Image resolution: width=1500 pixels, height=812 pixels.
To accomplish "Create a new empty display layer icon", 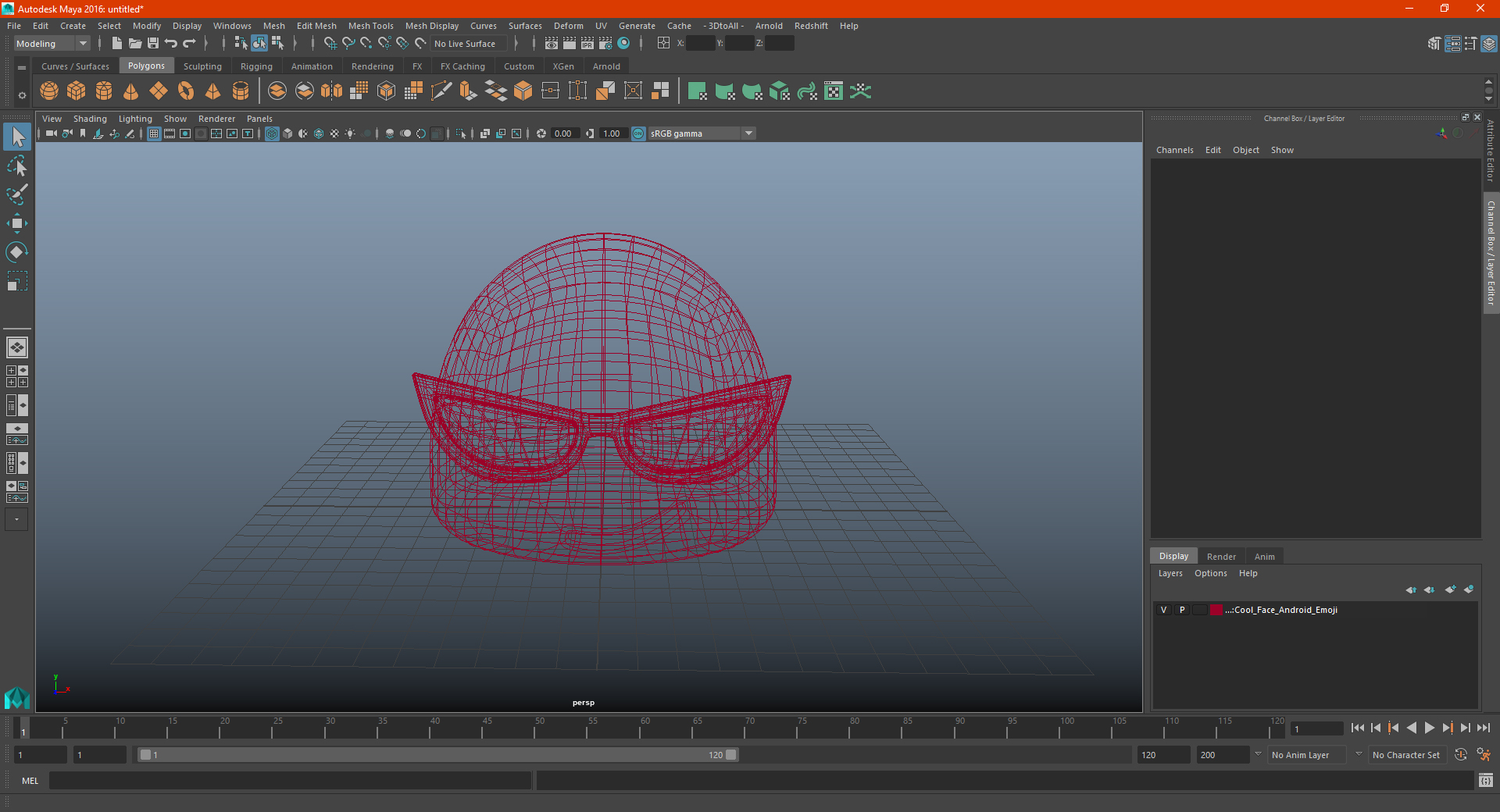I will pos(1451,589).
